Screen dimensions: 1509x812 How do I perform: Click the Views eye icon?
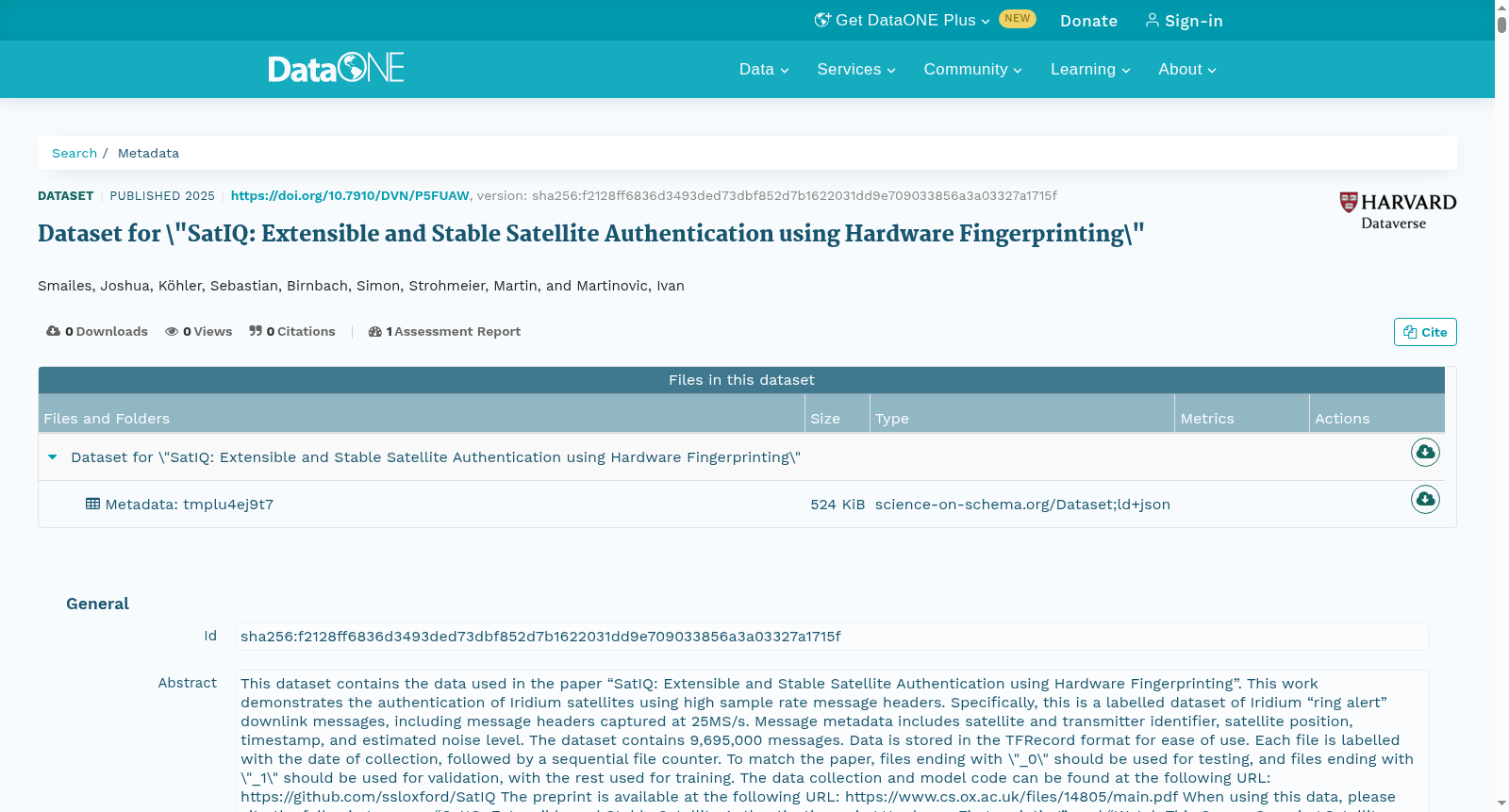tap(172, 331)
